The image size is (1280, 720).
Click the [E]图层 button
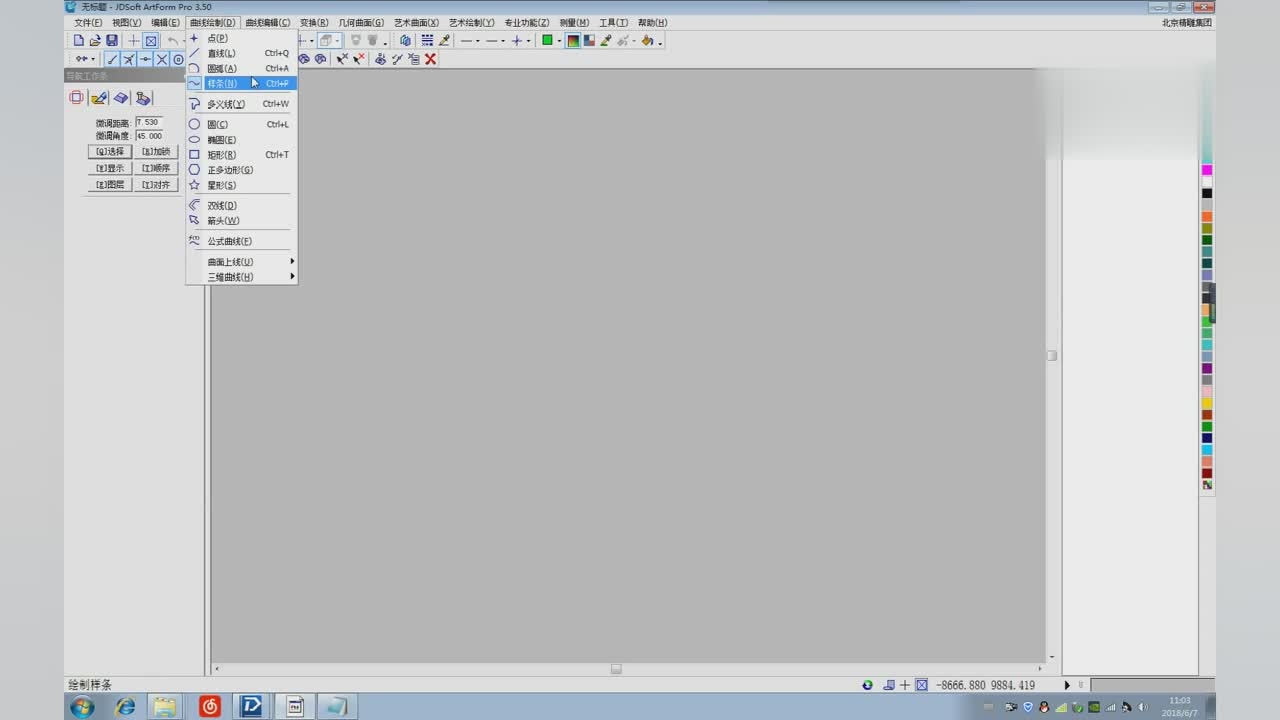pos(110,185)
